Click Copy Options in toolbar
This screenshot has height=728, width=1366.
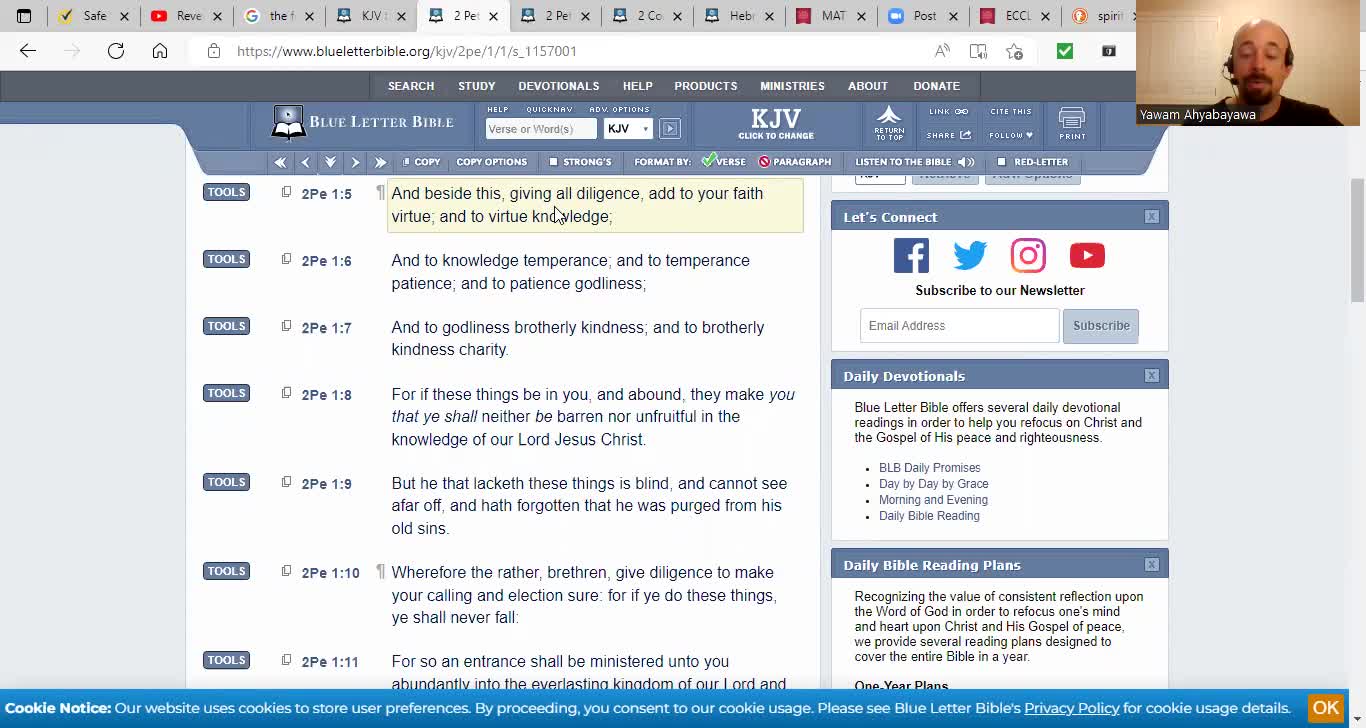pyautogui.click(x=491, y=162)
